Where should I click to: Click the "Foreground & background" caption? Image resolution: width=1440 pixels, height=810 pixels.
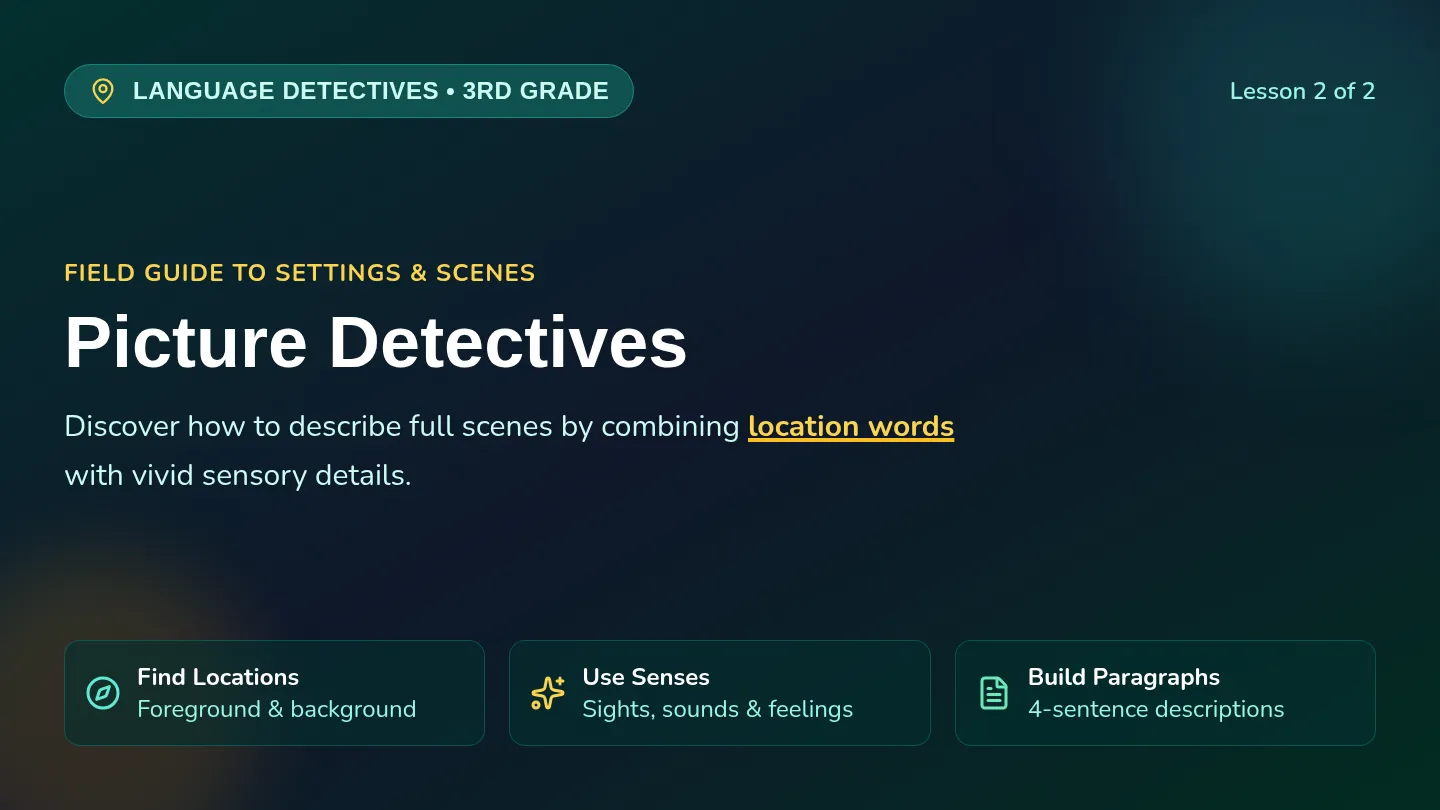(x=277, y=709)
